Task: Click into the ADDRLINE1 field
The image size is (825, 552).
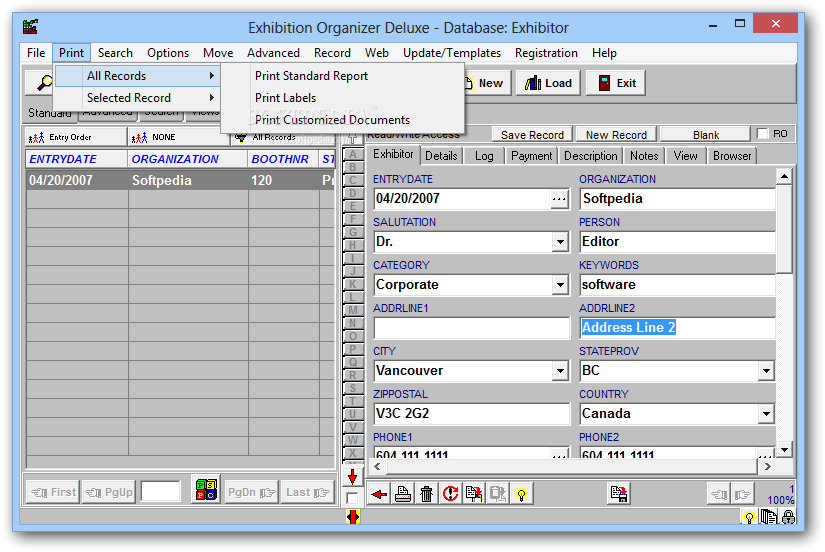Action: (472, 328)
